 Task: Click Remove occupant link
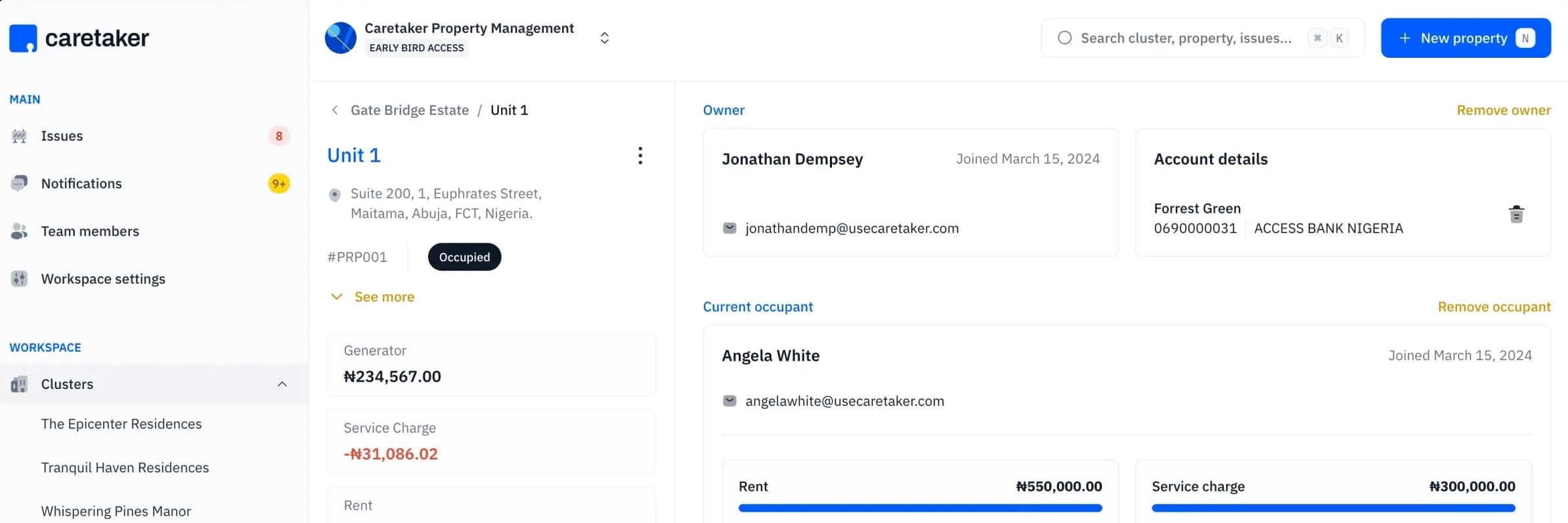pos(1494,307)
